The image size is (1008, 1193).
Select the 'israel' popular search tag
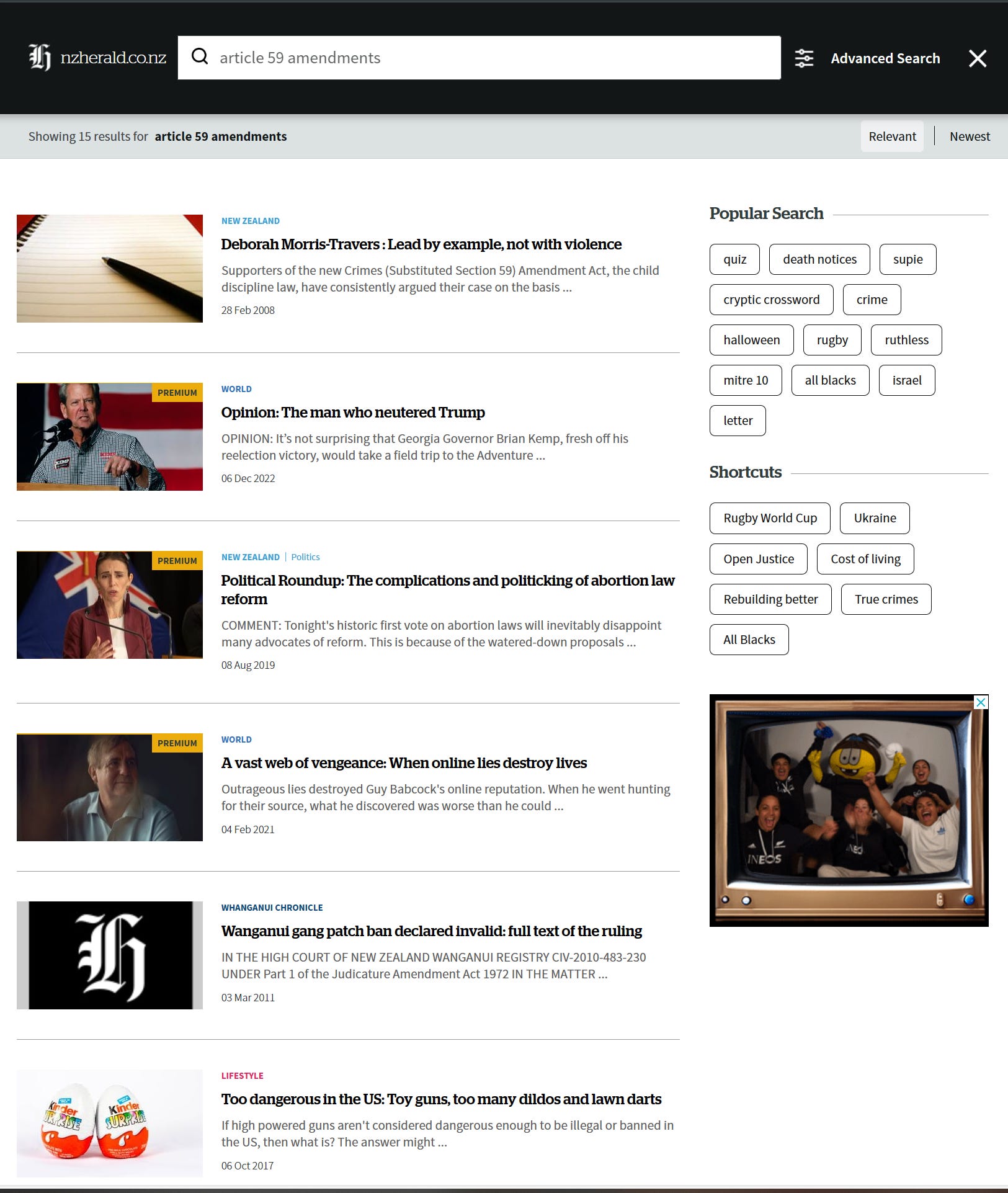click(x=906, y=380)
